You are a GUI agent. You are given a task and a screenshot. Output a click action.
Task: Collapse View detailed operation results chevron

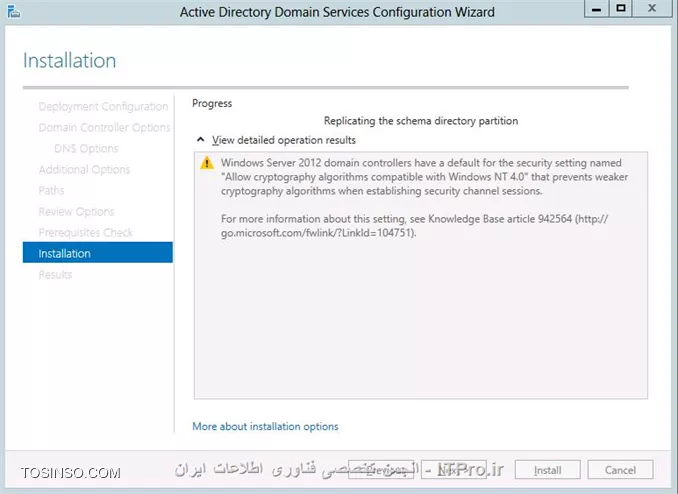(200, 140)
